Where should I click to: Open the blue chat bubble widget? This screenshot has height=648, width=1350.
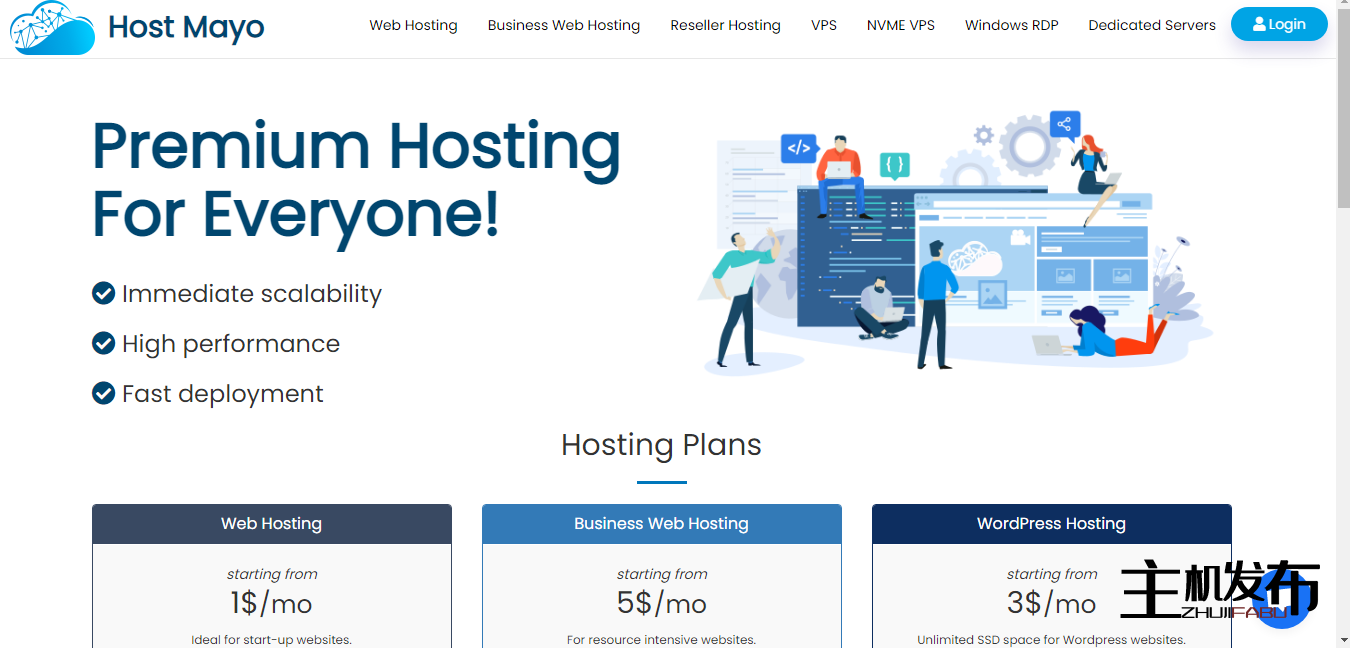pyautogui.click(x=1285, y=600)
